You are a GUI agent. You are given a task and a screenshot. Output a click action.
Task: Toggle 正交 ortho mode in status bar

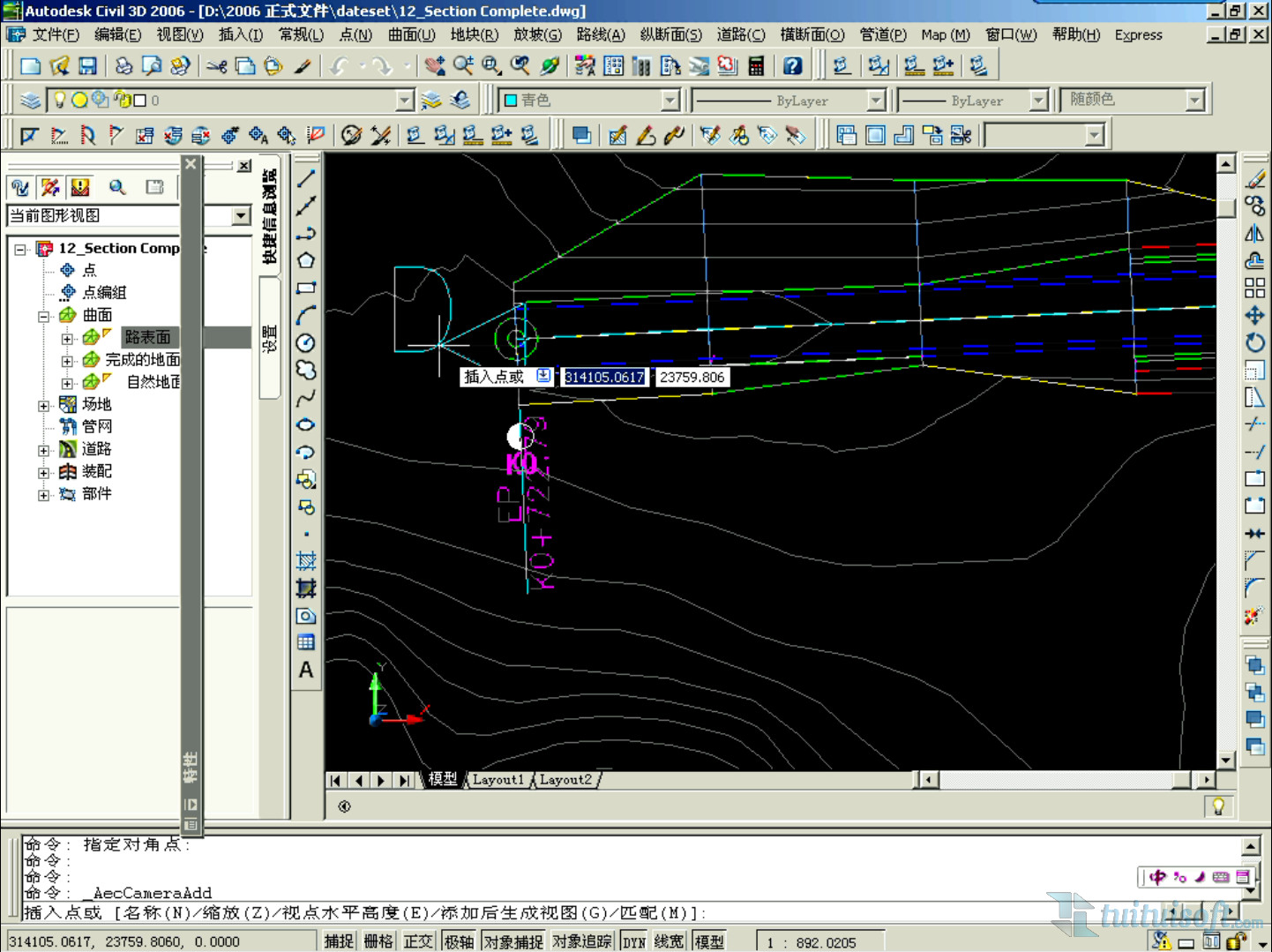coord(418,941)
